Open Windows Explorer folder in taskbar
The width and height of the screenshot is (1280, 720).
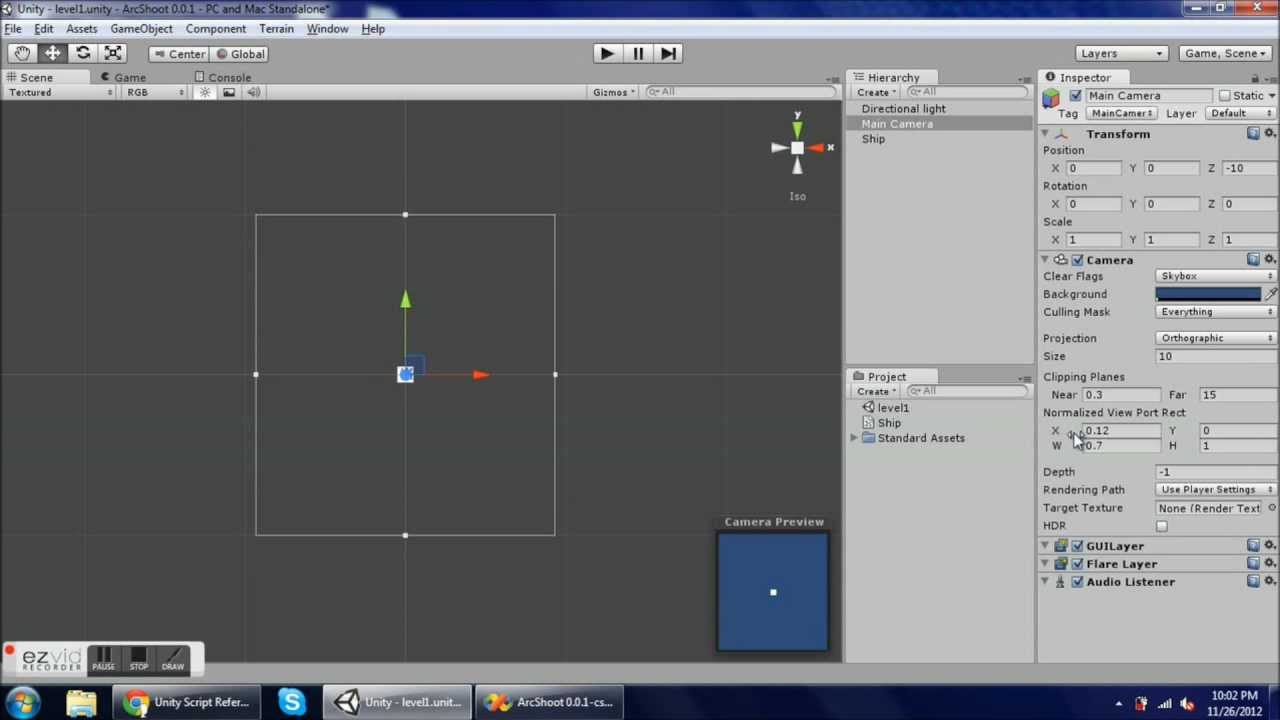pos(81,702)
